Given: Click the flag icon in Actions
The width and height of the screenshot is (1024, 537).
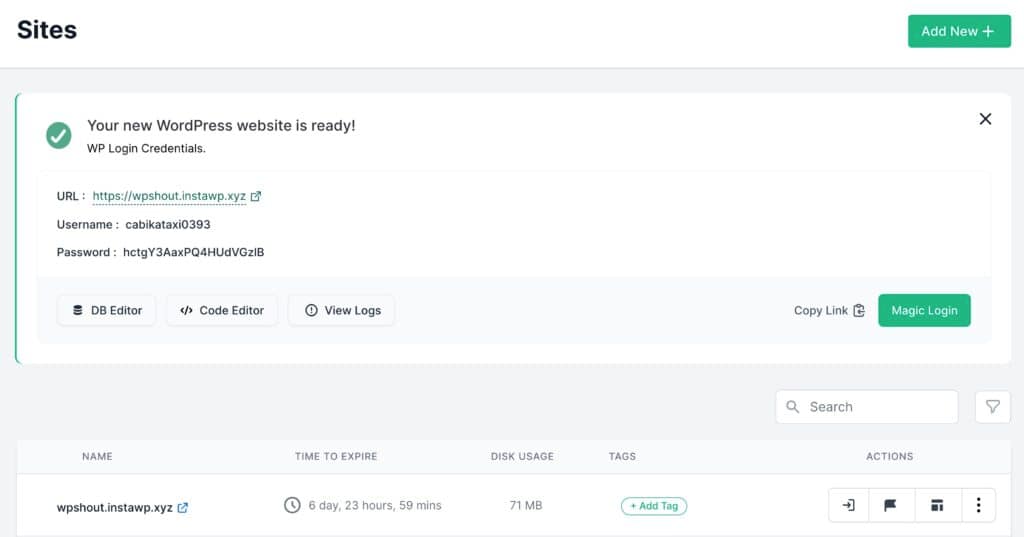Looking at the screenshot, I should click(x=890, y=506).
